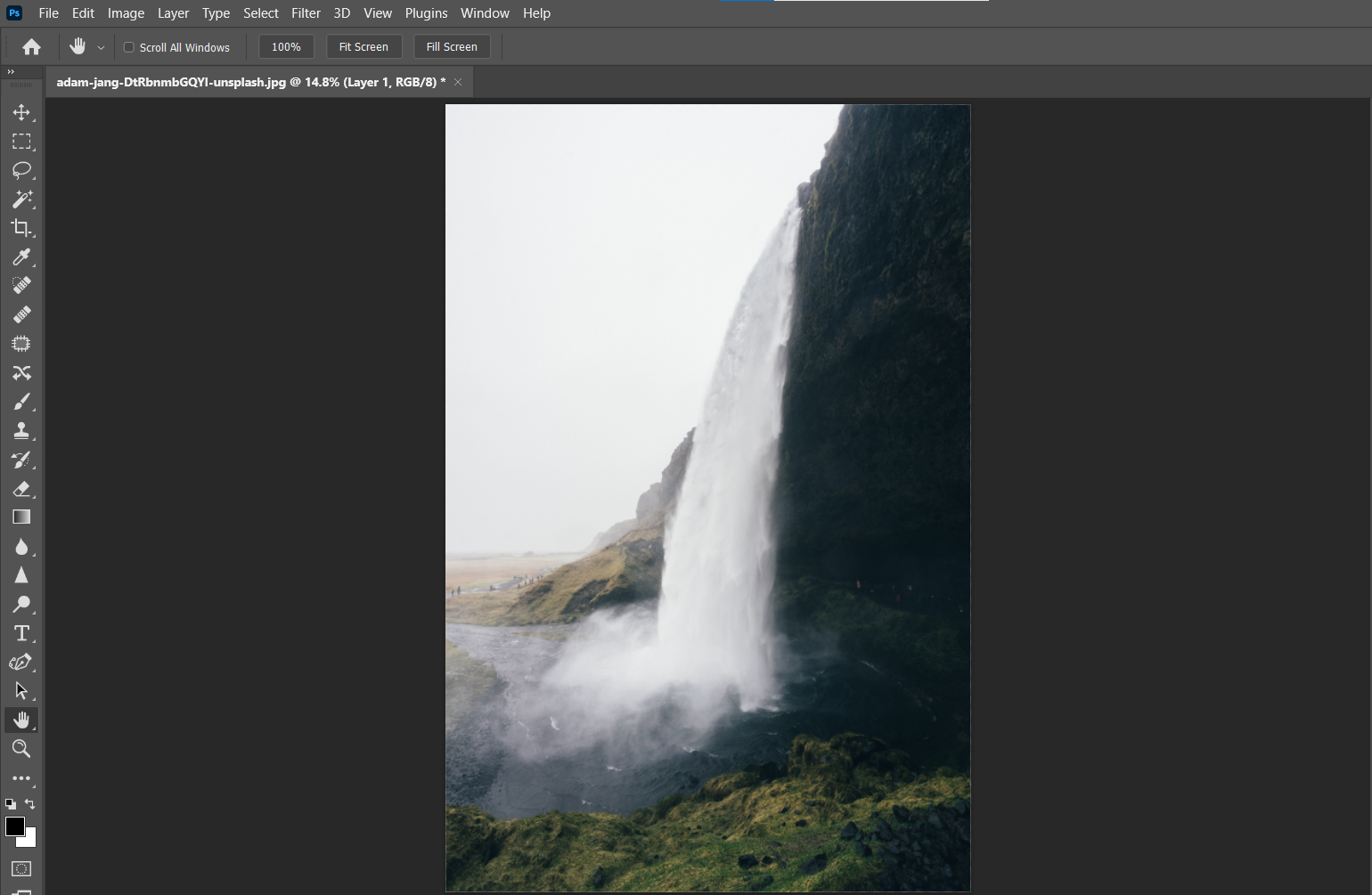Select the Path Selection tool

point(21,690)
